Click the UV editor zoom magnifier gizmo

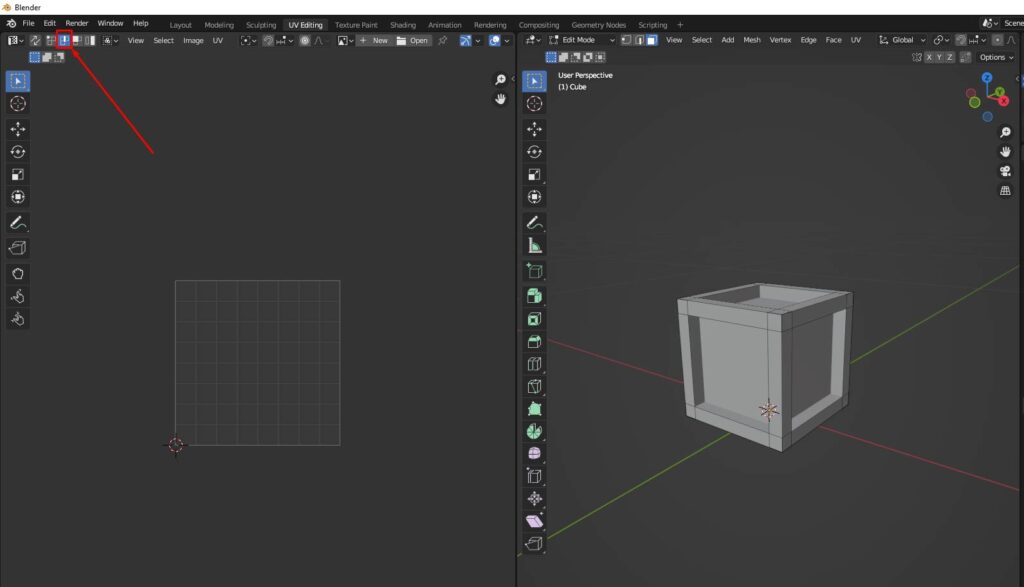[x=500, y=80]
